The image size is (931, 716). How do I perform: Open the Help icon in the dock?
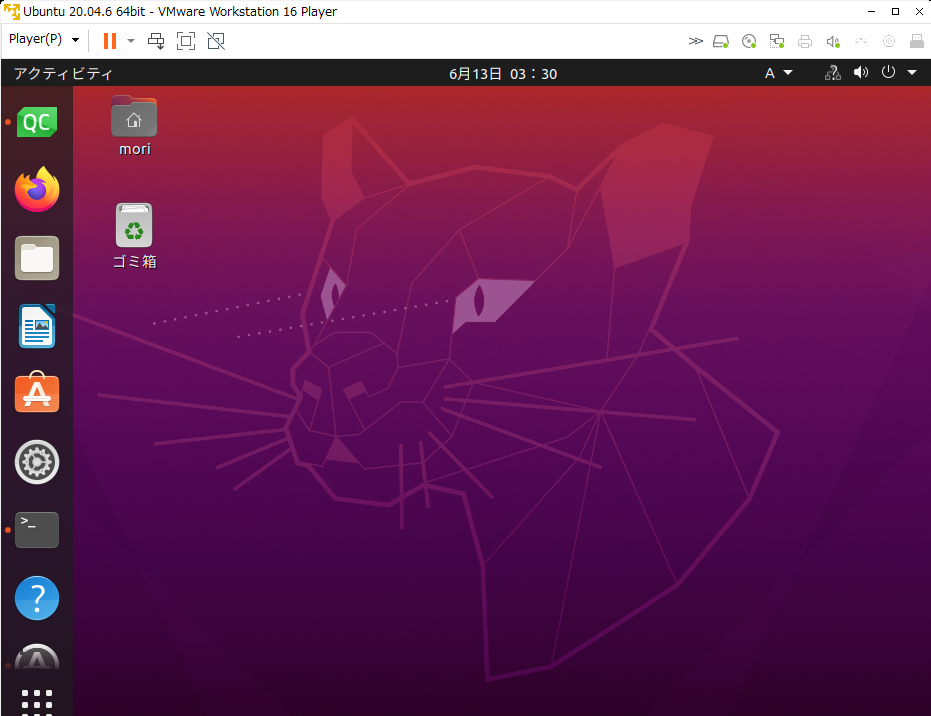[x=37, y=598]
